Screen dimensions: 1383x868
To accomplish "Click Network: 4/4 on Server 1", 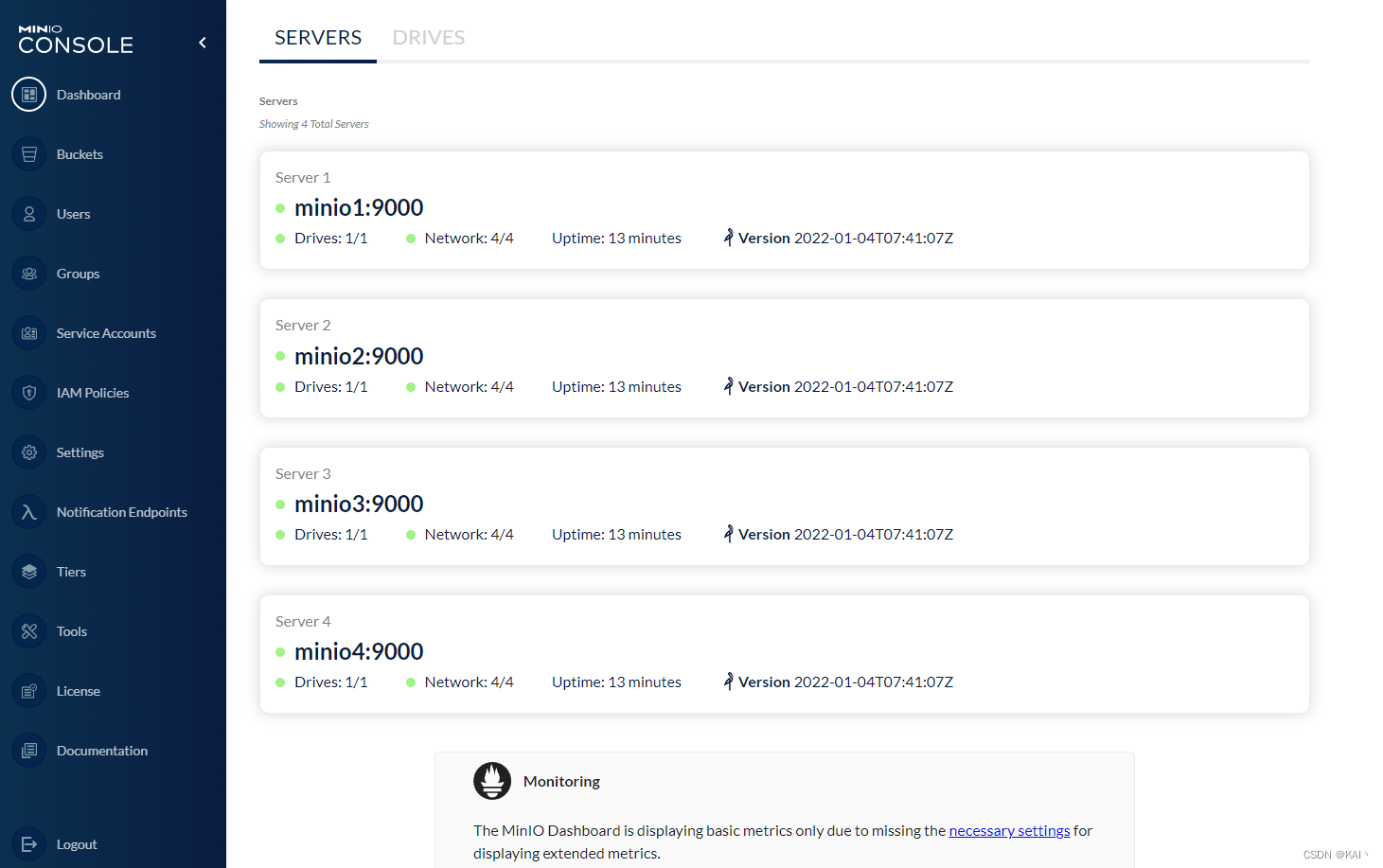I will tap(470, 238).
